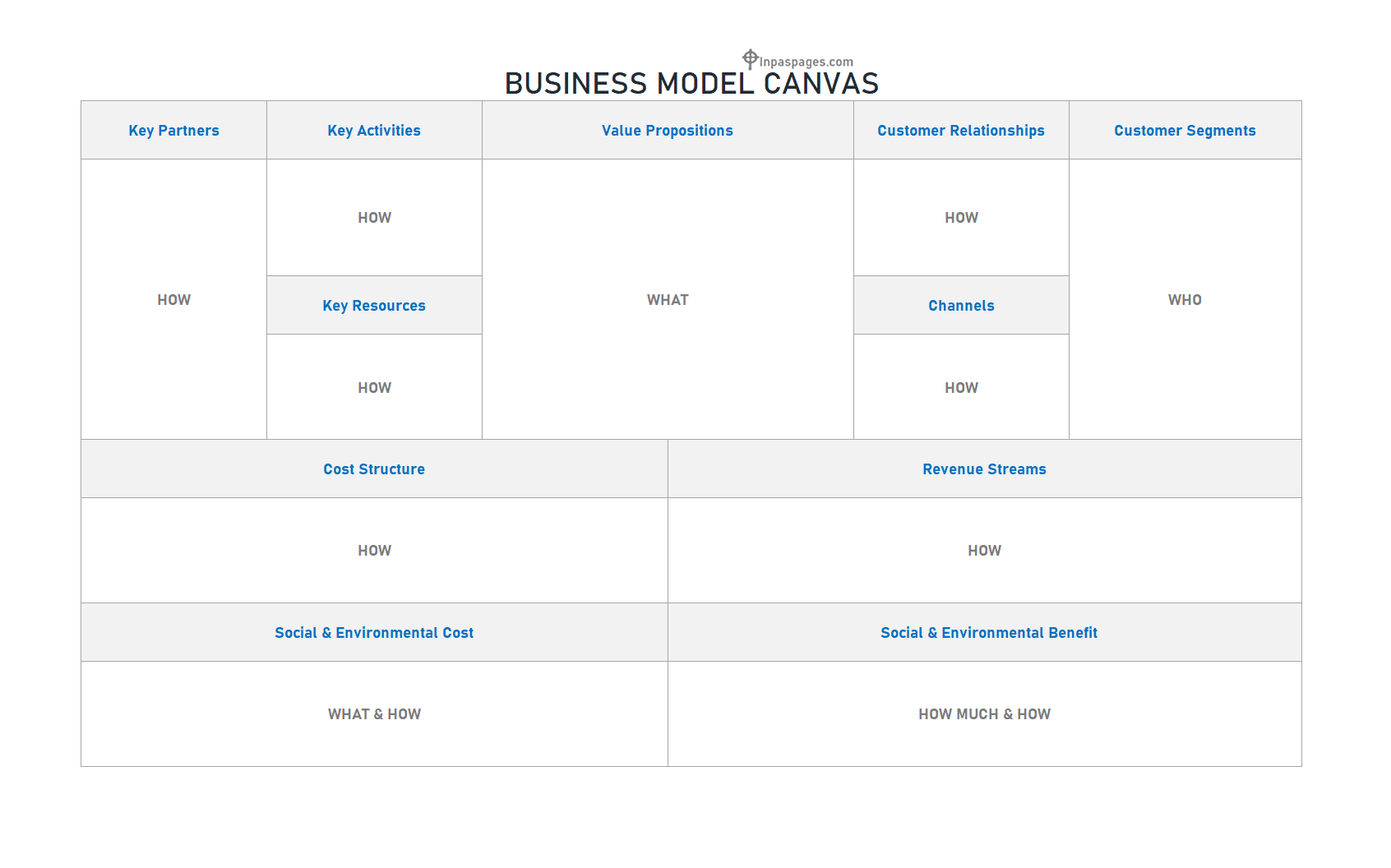Viewport: 1391px width, 868px height.
Task: Select the Customer Segments header cell
Action: tap(1185, 130)
